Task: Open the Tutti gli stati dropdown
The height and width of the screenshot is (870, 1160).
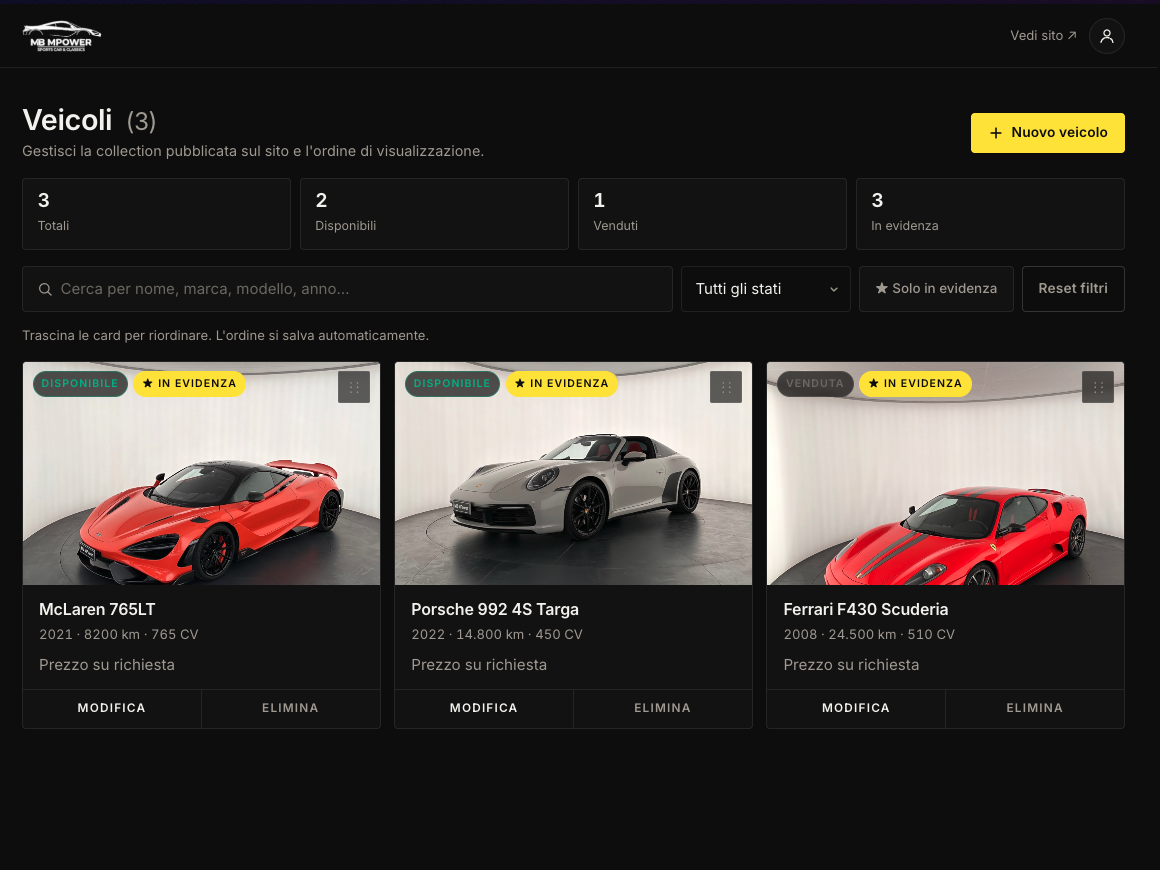Action: tap(765, 289)
